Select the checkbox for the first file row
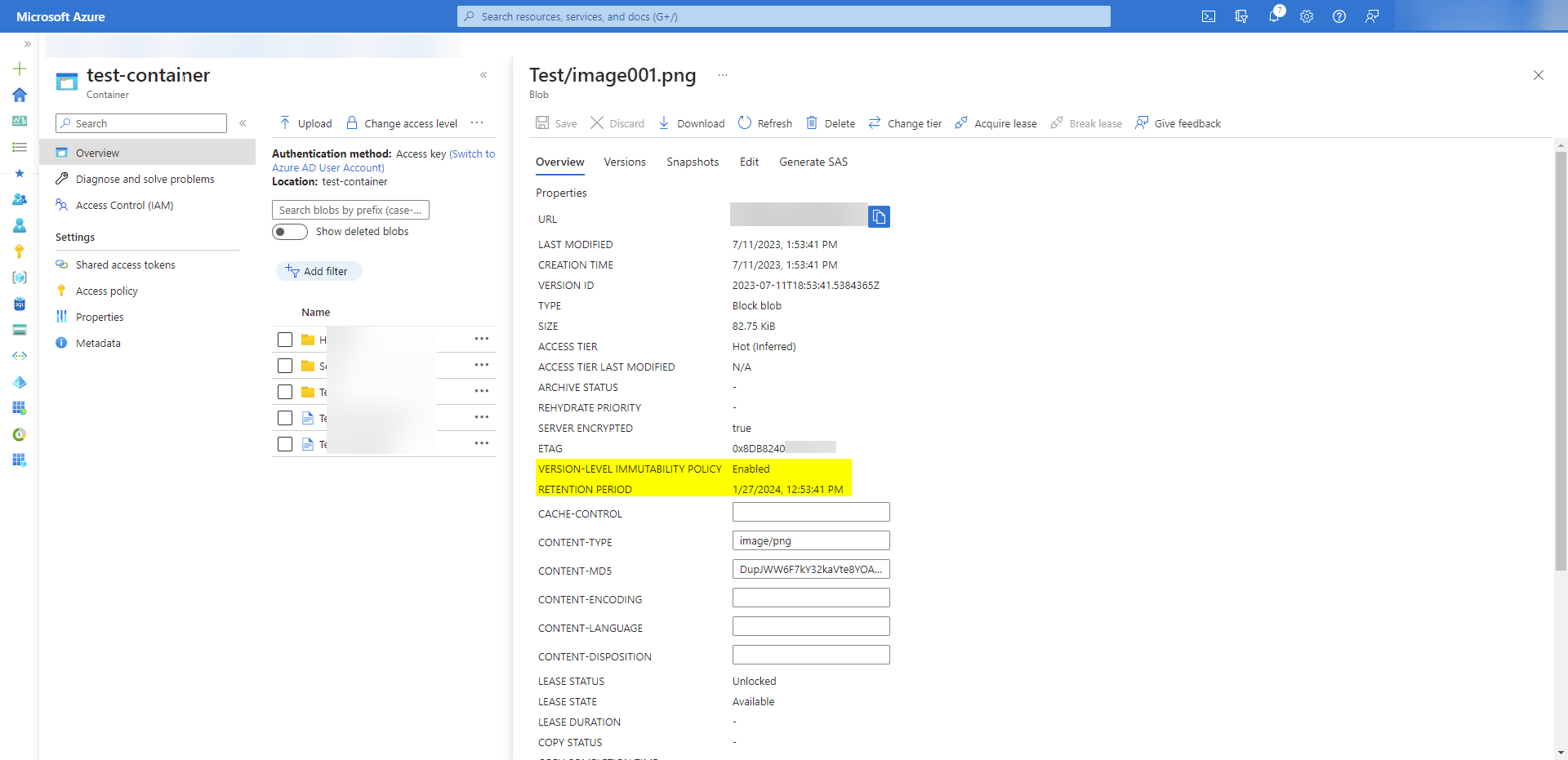The width and height of the screenshot is (1568, 760). click(285, 418)
